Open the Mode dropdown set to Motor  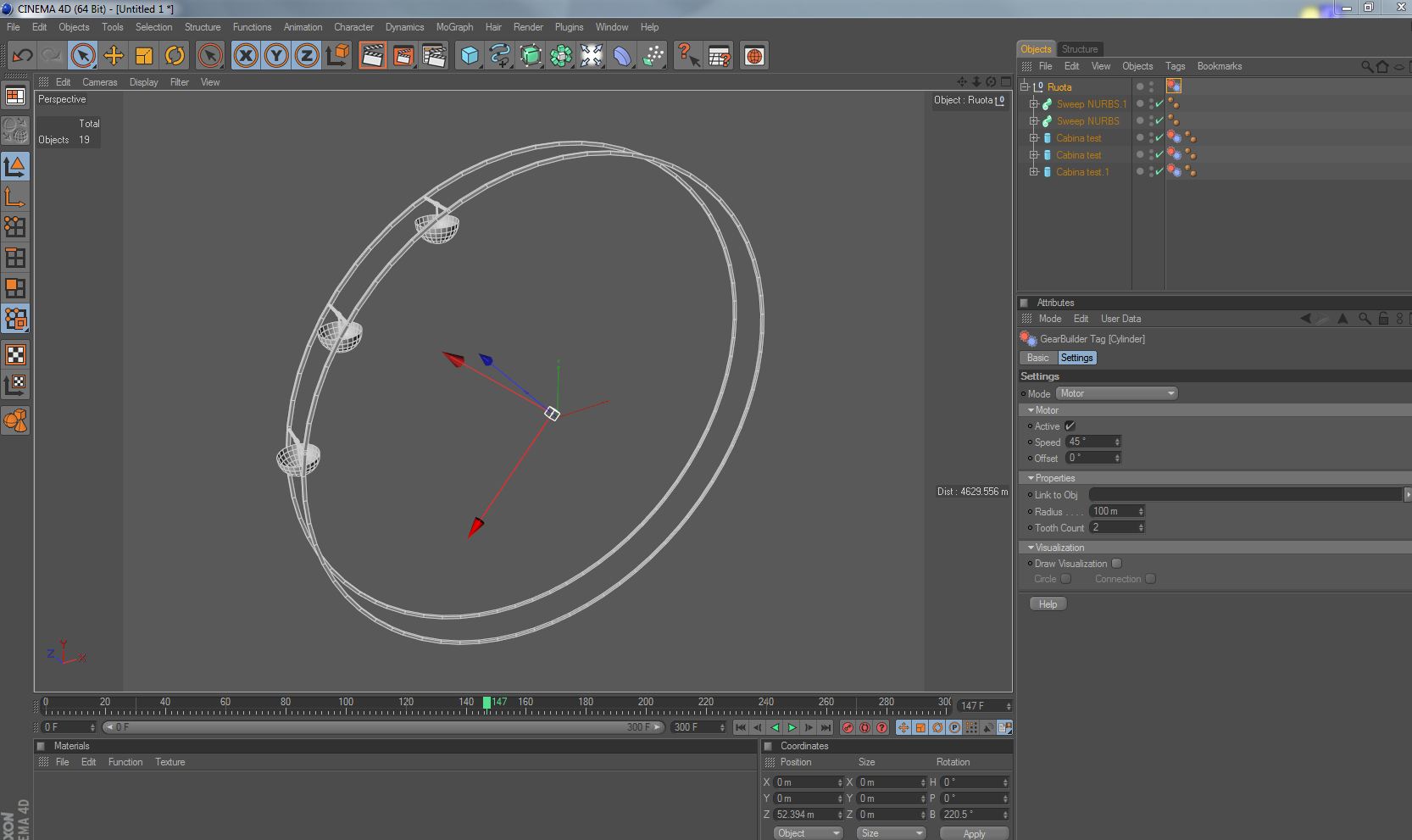coord(1116,393)
